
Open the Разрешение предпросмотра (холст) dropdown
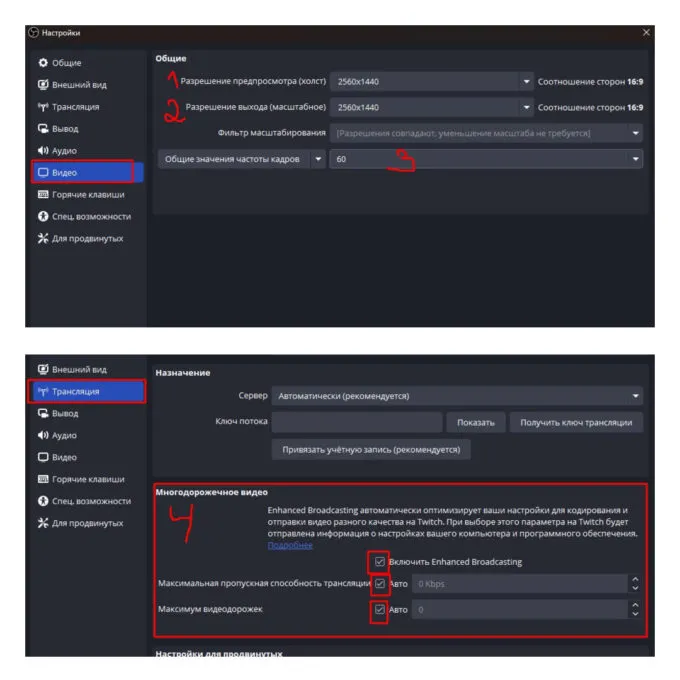pos(432,81)
